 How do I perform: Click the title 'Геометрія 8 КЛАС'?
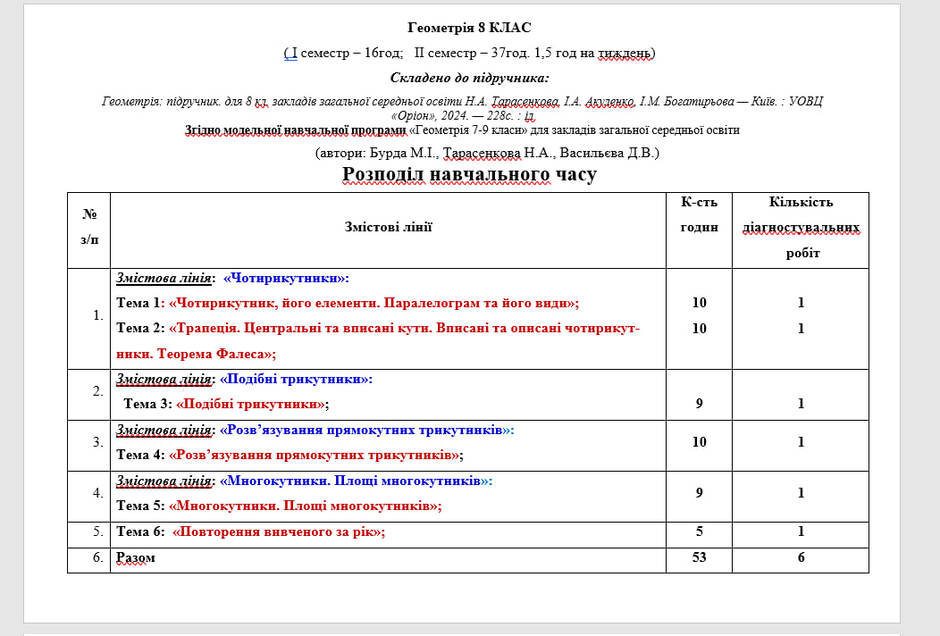(x=469, y=28)
